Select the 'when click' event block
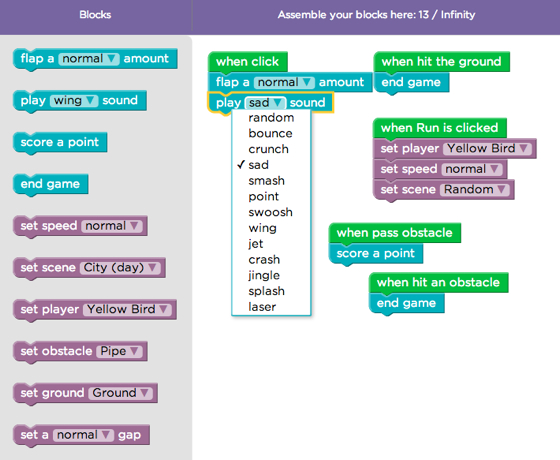560x460 pixels. 248,62
